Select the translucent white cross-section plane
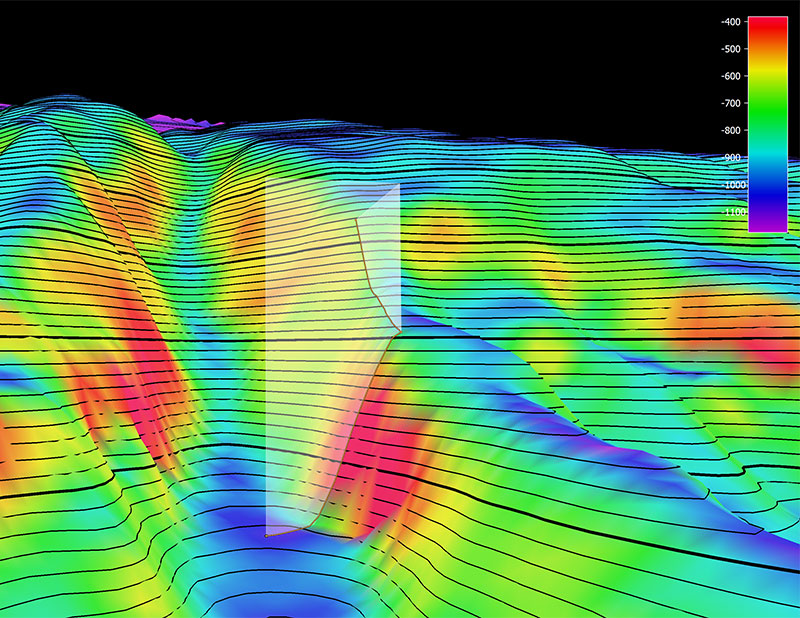The height and width of the screenshot is (618, 800). 333,357
